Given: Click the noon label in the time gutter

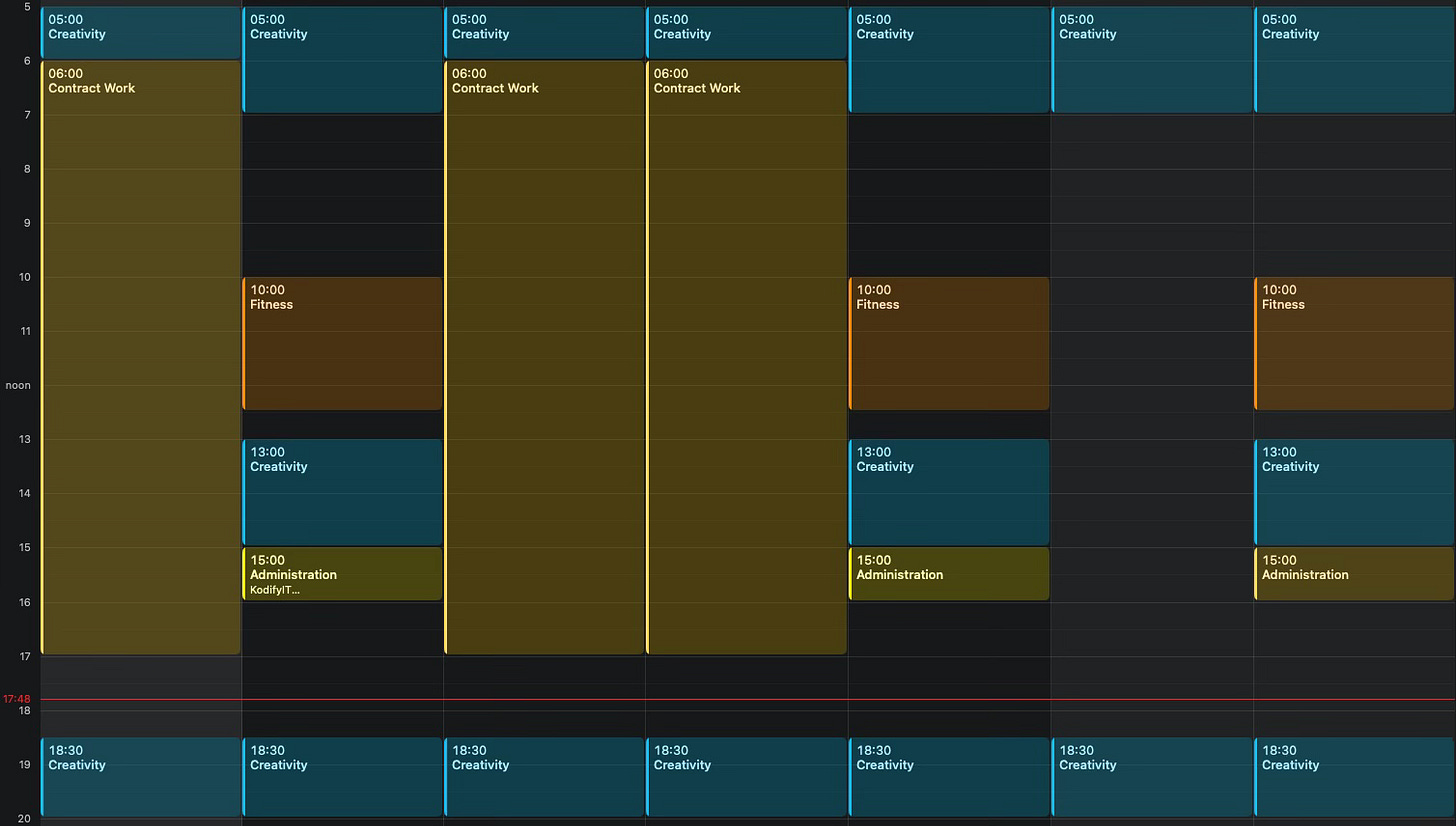Looking at the screenshot, I should (18, 385).
